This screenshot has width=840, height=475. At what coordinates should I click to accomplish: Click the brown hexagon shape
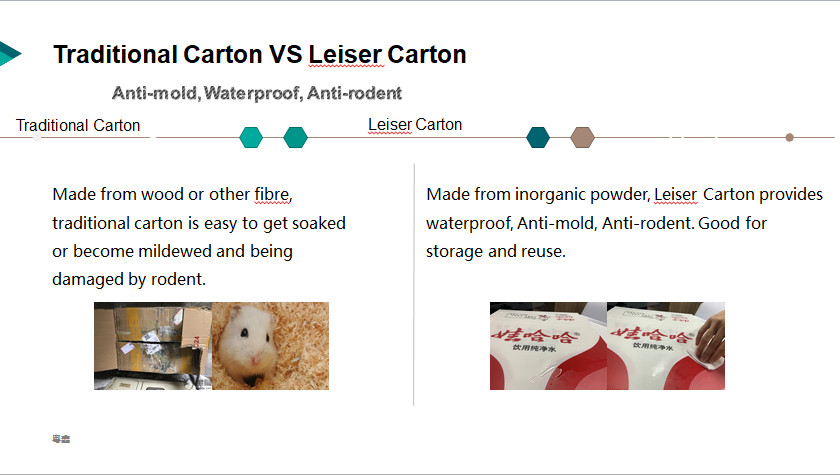click(582, 138)
